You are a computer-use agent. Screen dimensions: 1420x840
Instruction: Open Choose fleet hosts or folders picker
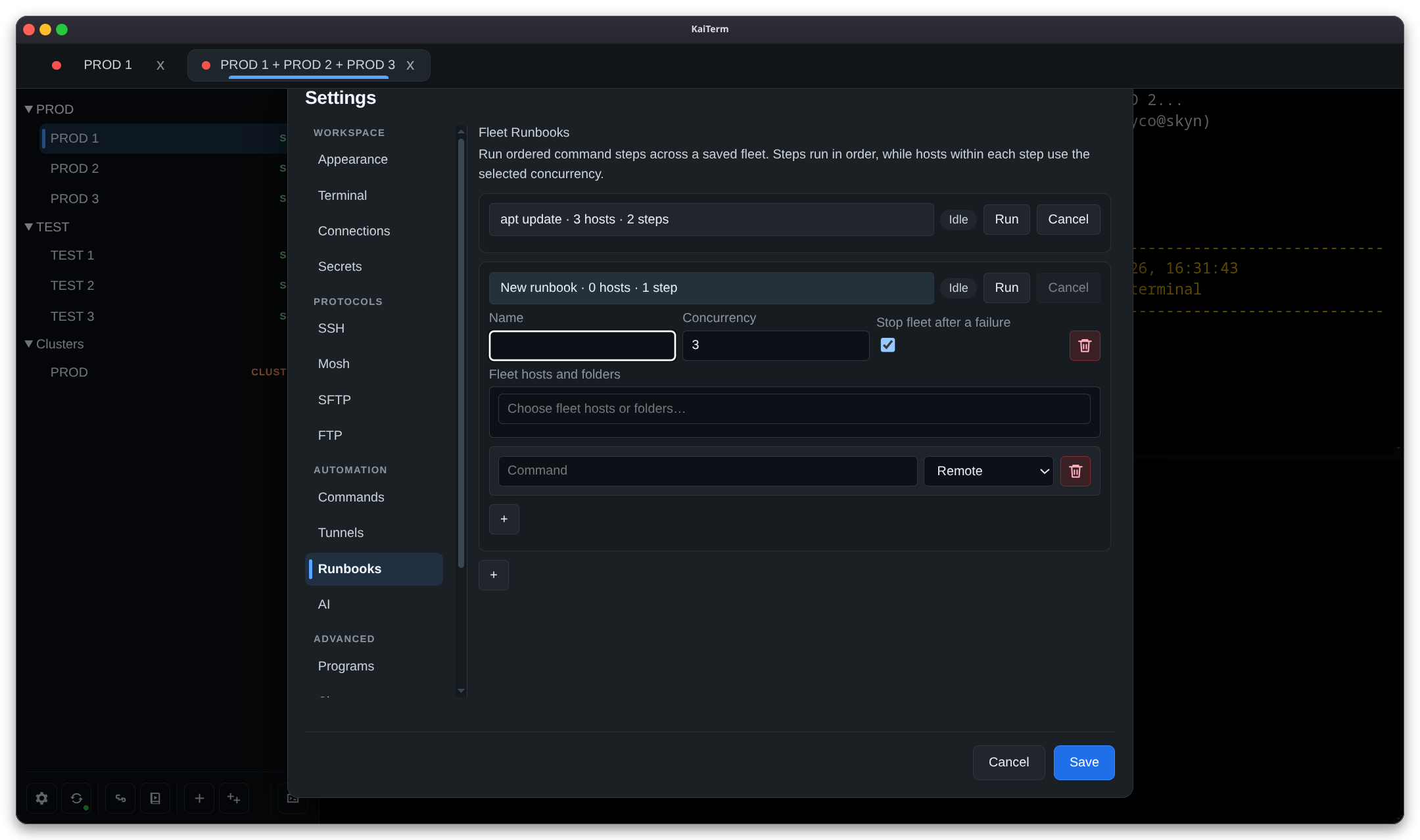click(x=794, y=409)
